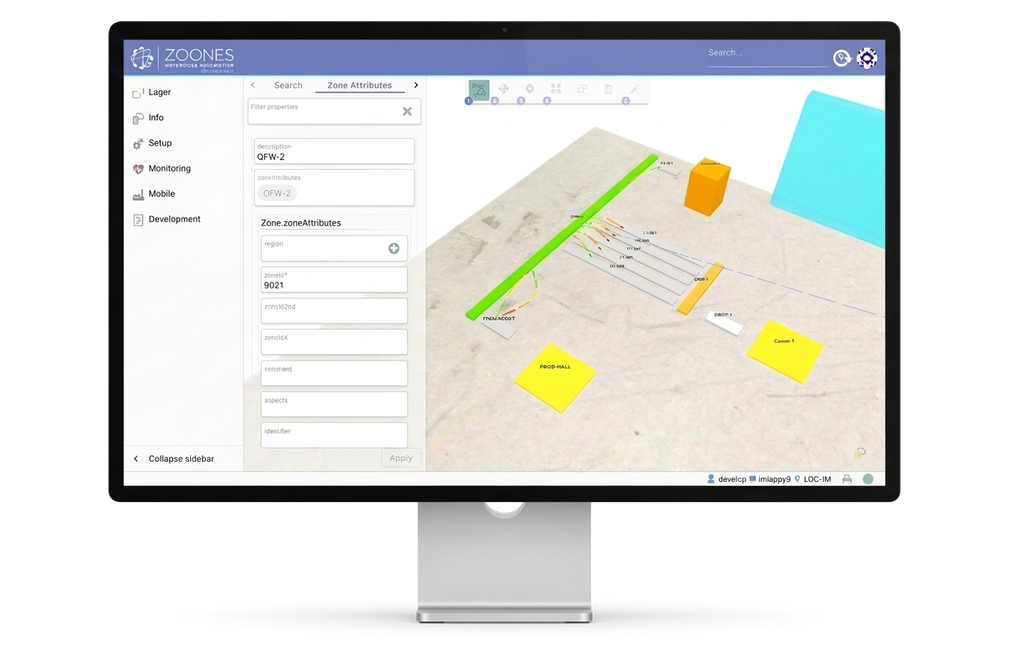Open the clipboard tool in the viewport toolbar

coord(608,89)
